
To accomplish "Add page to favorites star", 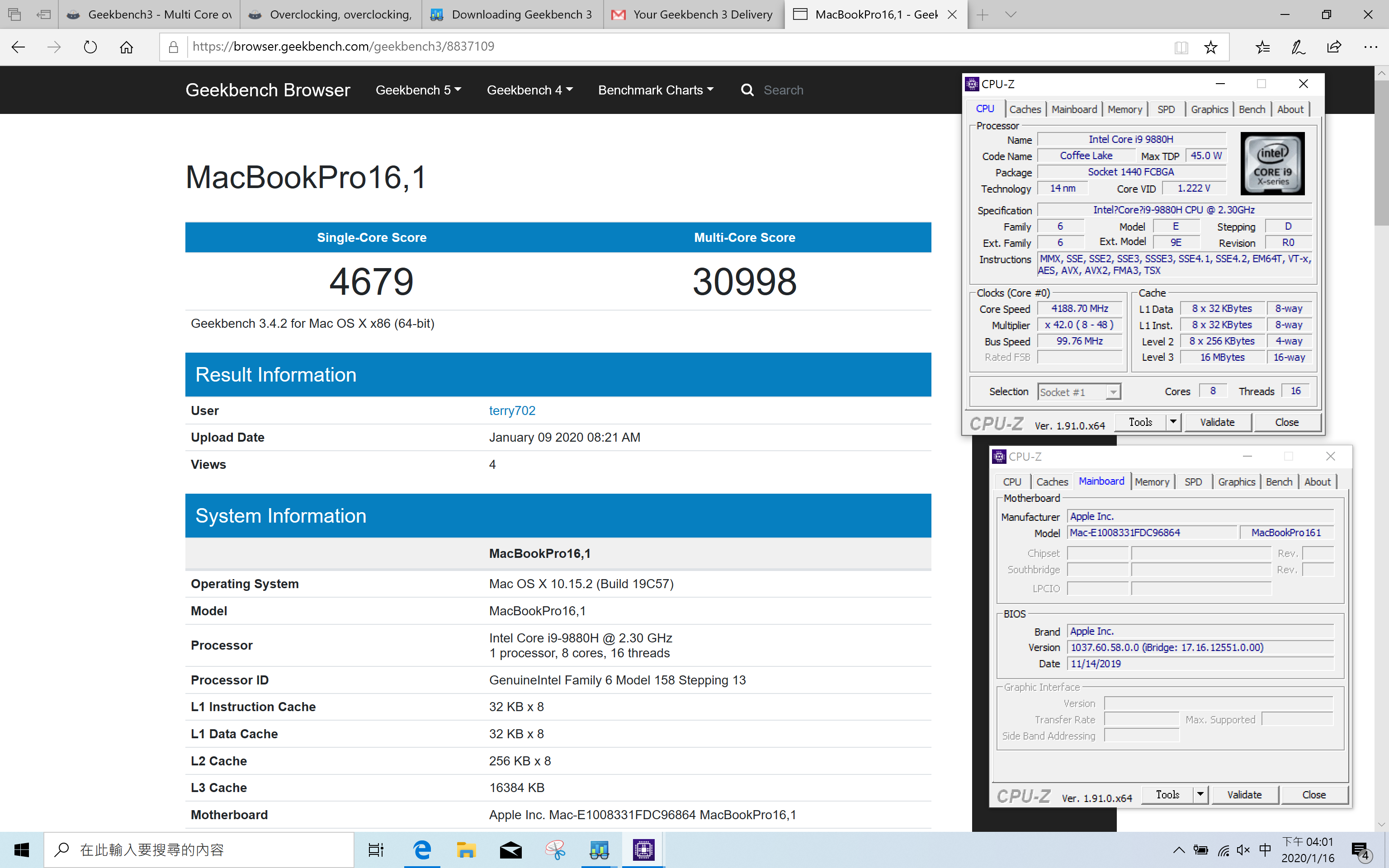I will coord(1210,47).
